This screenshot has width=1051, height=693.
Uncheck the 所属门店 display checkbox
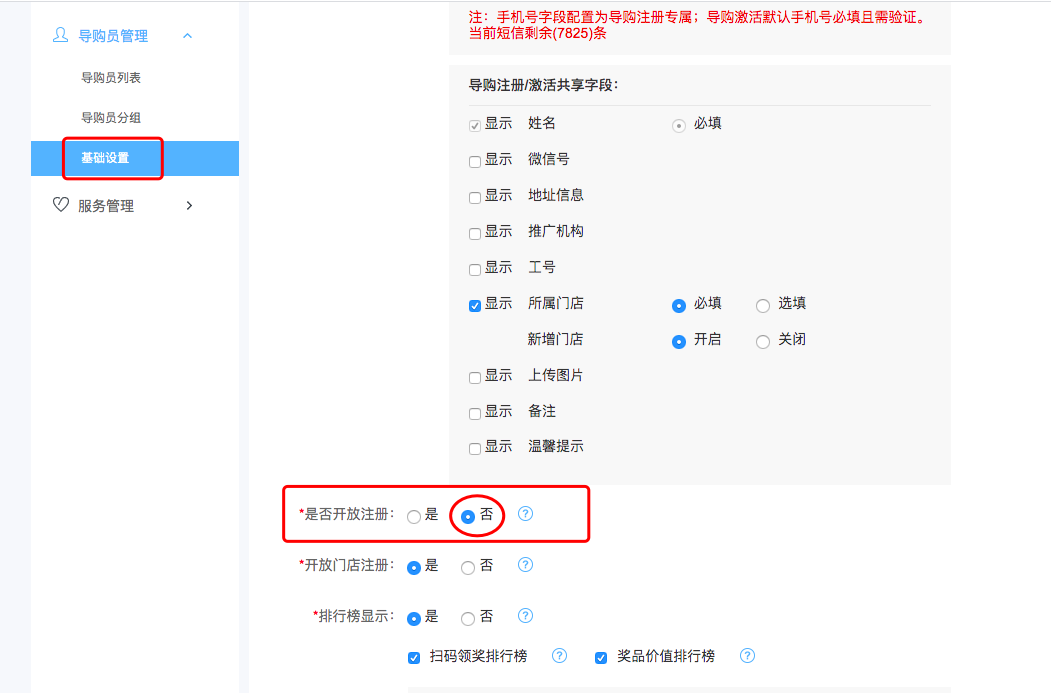[475, 305]
